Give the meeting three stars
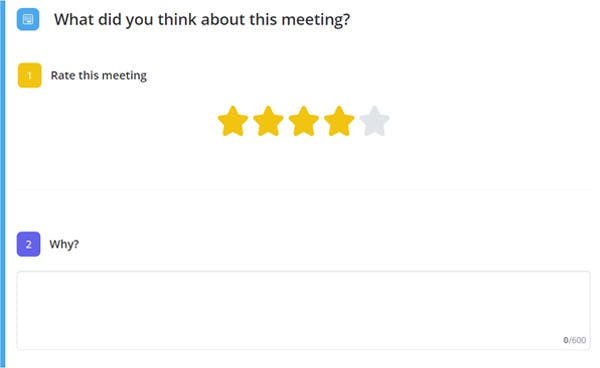Image resolution: width=600 pixels, height=368 pixels. (303, 121)
